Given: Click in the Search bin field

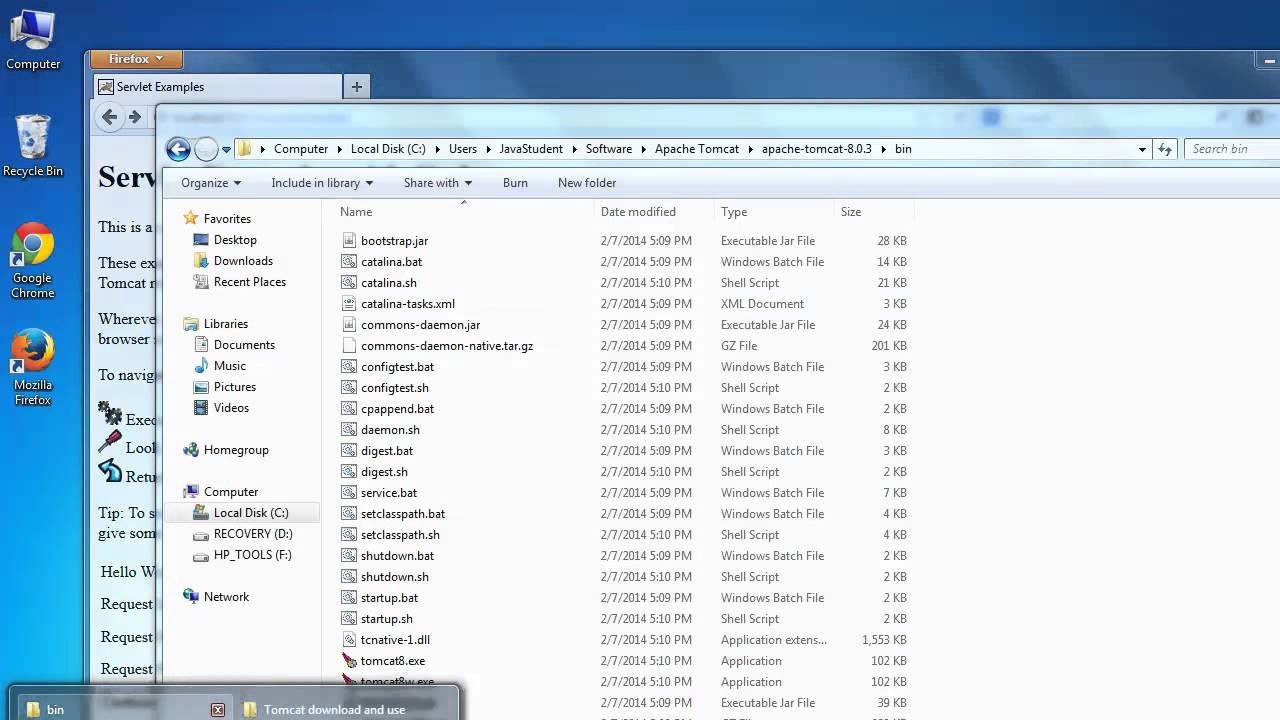Looking at the screenshot, I should click(x=1233, y=149).
